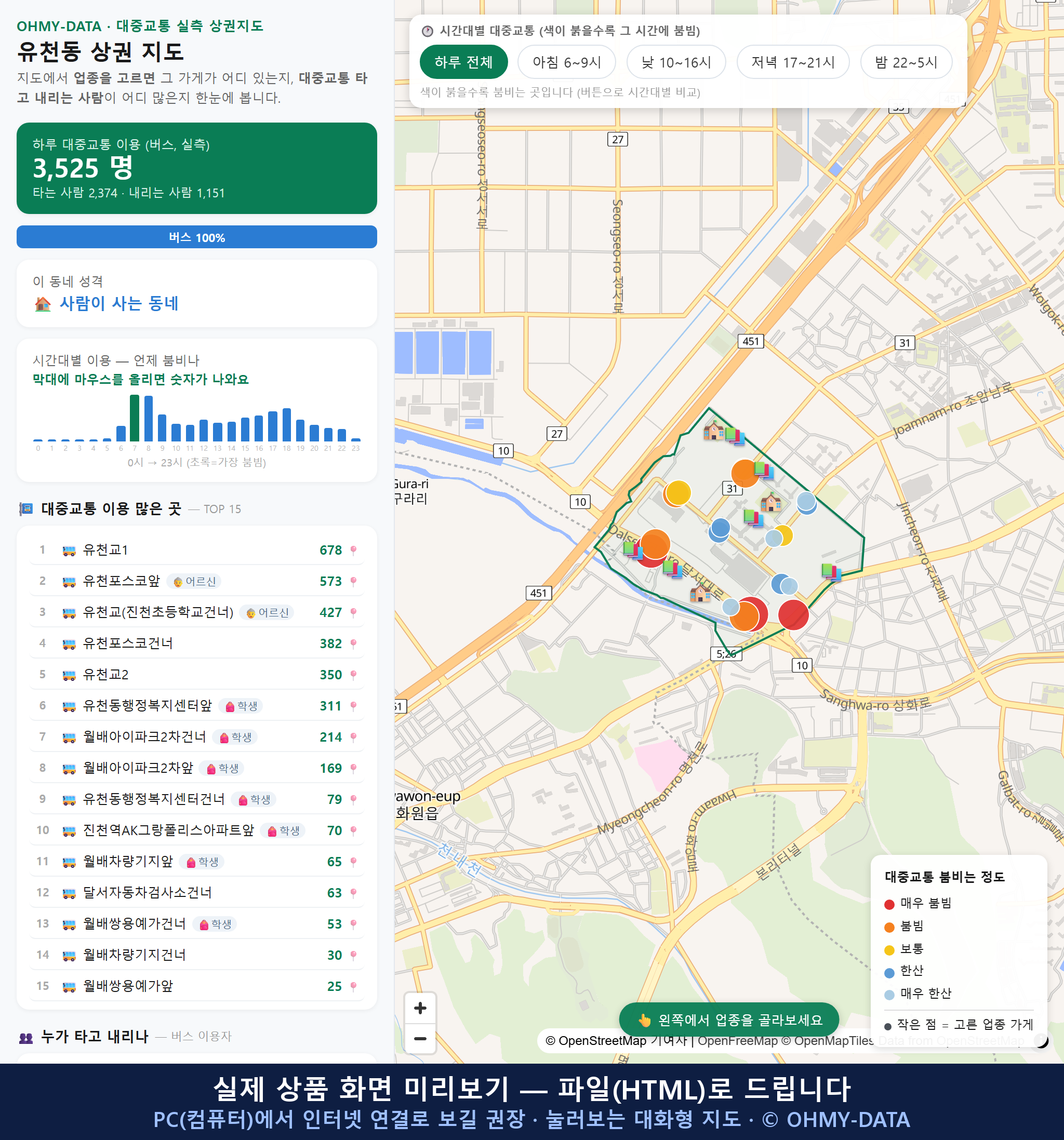
Task: Select 진천역AK그랑폴리스아파트앞 stop row
Action: pos(197,830)
